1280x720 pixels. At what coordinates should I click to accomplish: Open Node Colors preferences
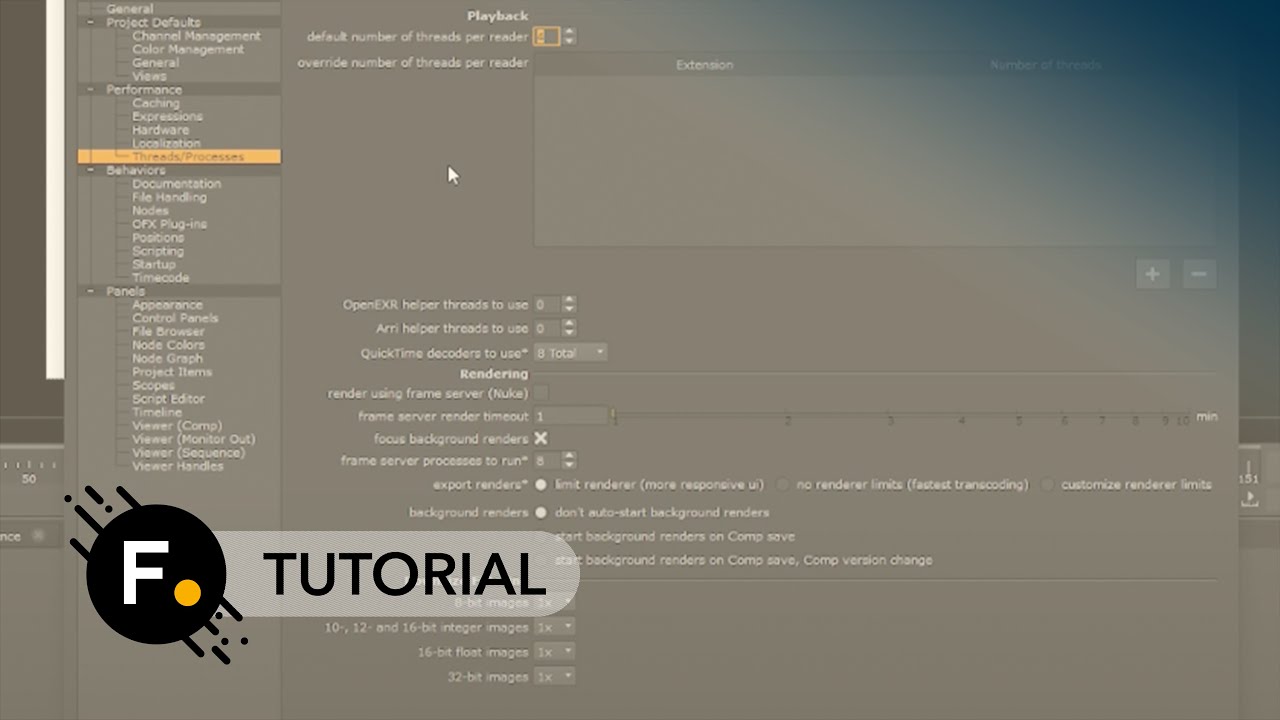coord(168,345)
